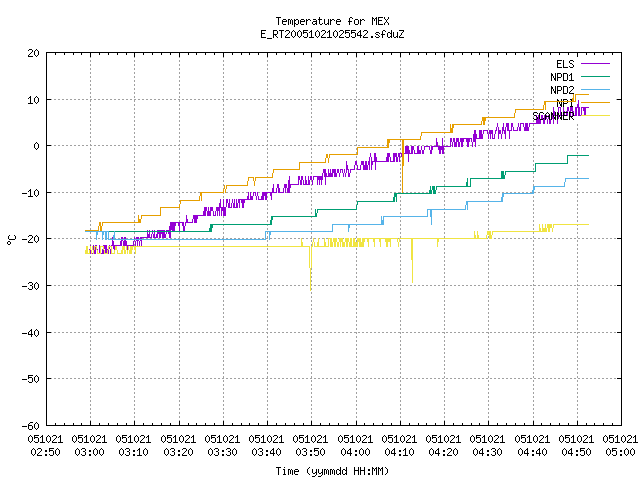Viewport: 640px width, 480px height.
Task: Click the 03:00 x-axis time label
Action: (x=89, y=452)
